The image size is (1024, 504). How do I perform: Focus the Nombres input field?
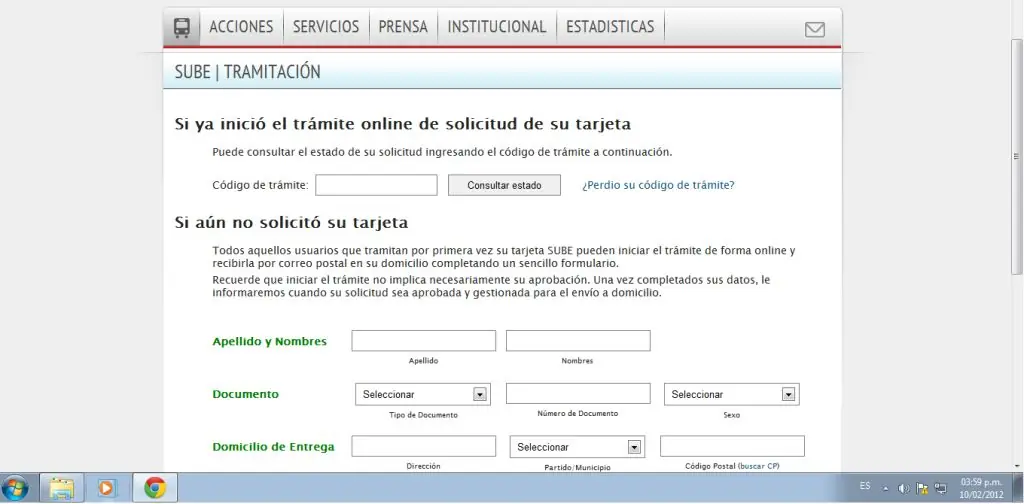[578, 341]
